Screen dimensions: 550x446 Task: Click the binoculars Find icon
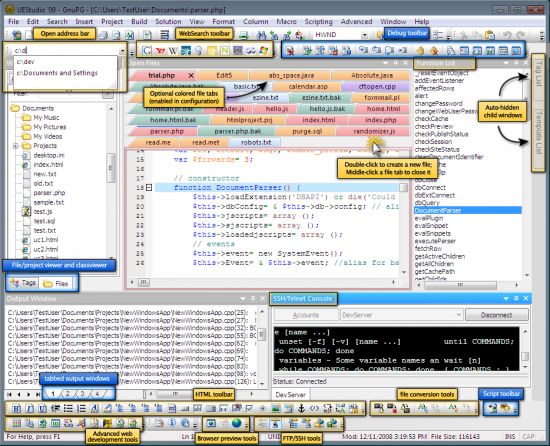[x=261, y=35]
